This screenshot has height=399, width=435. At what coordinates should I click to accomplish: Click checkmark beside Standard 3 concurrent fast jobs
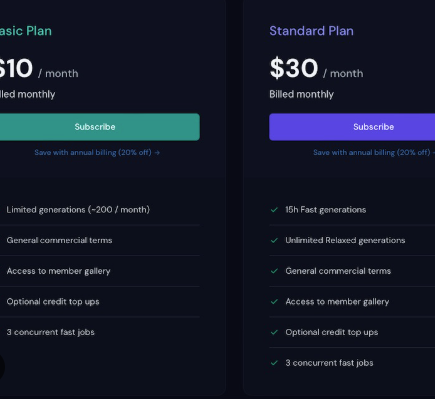point(274,363)
